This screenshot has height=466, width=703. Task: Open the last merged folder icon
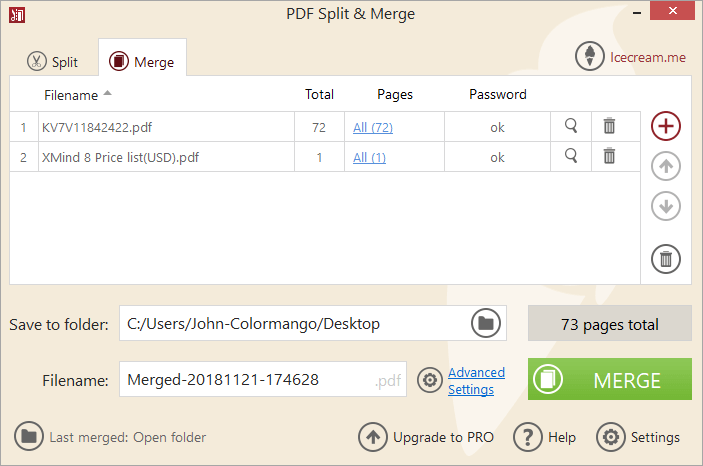[x=29, y=436]
